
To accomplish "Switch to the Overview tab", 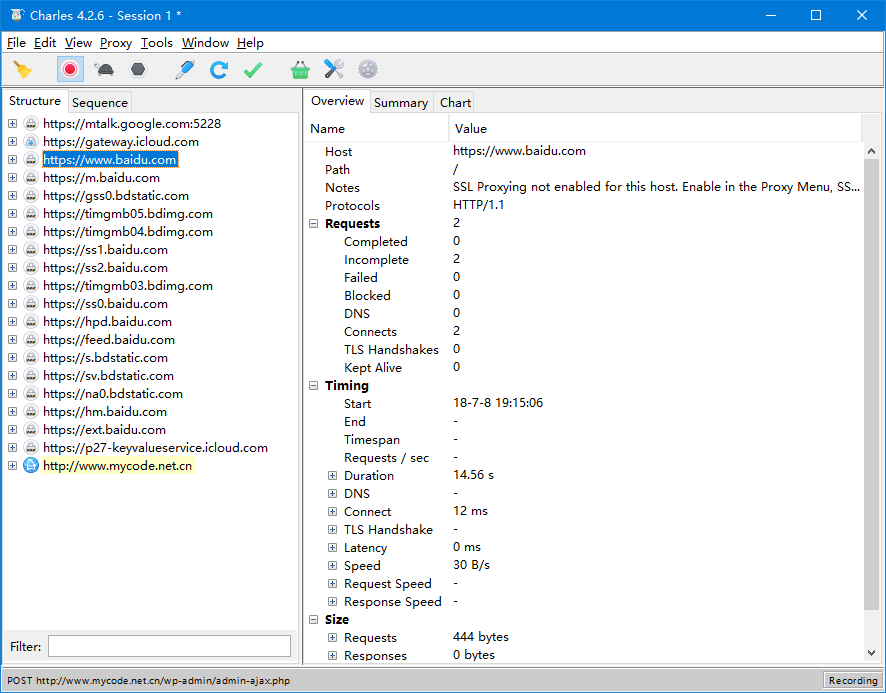I will click(x=337, y=101).
